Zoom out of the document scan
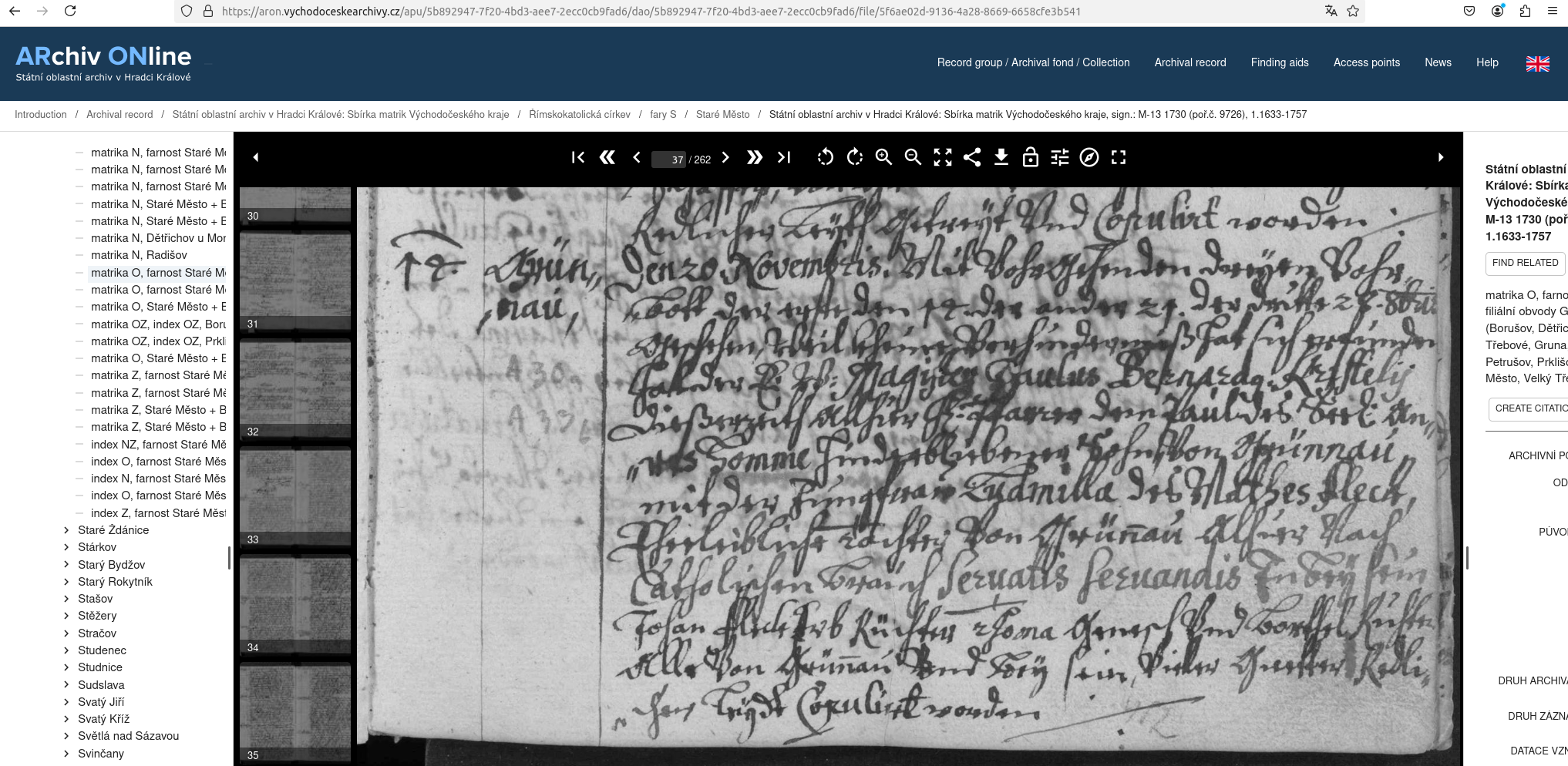 913,157
